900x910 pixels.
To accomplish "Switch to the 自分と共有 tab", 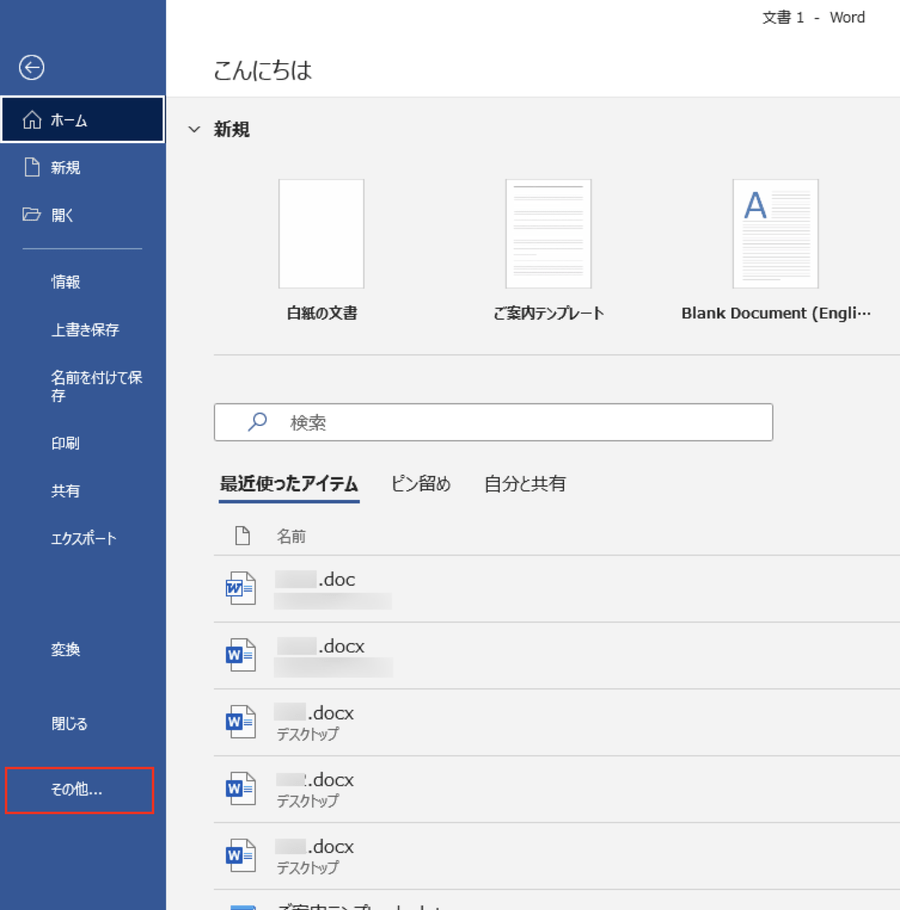I will point(525,484).
